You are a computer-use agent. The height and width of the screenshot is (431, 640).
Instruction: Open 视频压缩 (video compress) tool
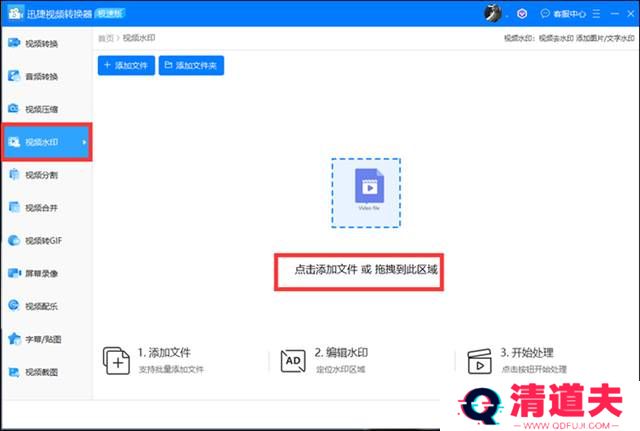pos(40,110)
